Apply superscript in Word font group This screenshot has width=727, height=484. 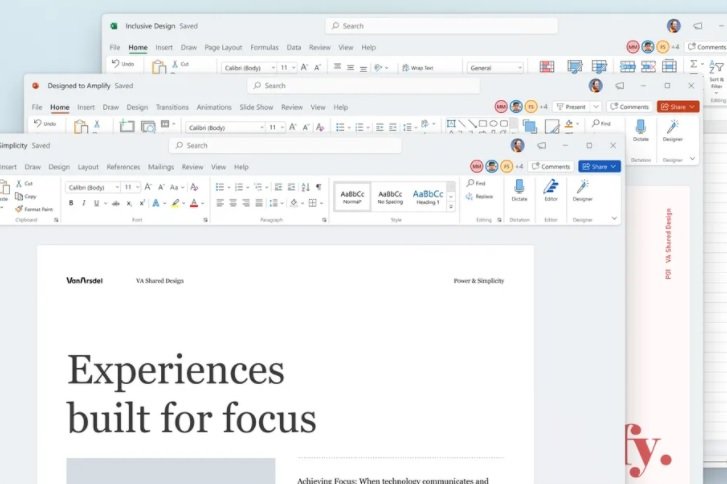pyautogui.click(x=142, y=203)
